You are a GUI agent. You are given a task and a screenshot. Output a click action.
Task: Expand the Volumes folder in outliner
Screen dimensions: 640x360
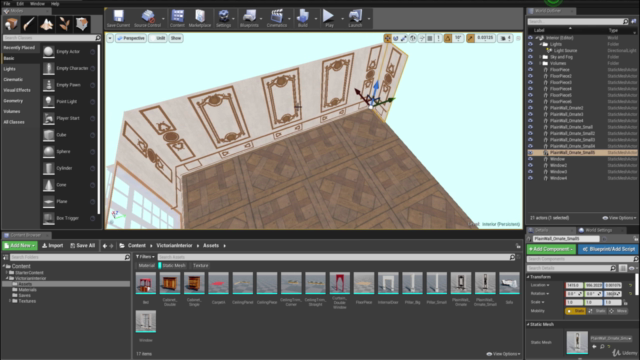pos(540,63)
